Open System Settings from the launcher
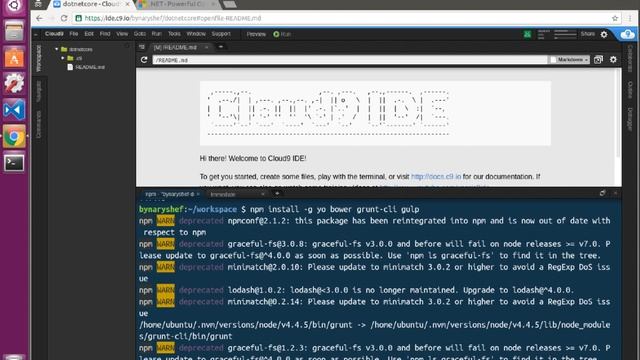The image size is (640, 360). [x=14, y=84]
